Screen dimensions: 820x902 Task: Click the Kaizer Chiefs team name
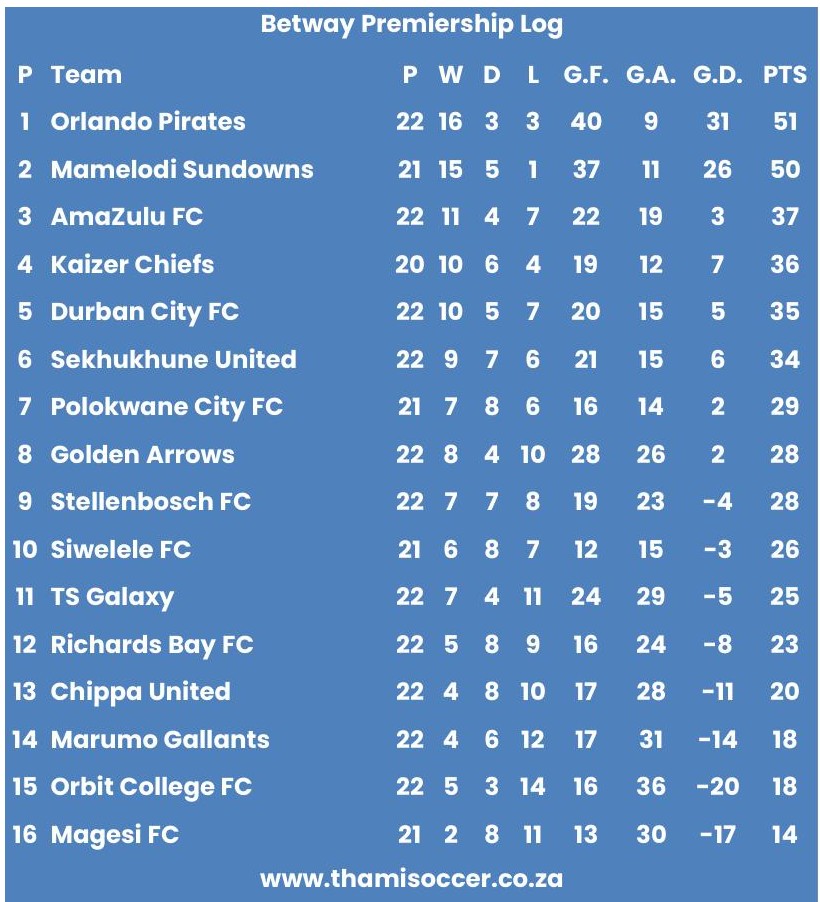coord(132,264)
